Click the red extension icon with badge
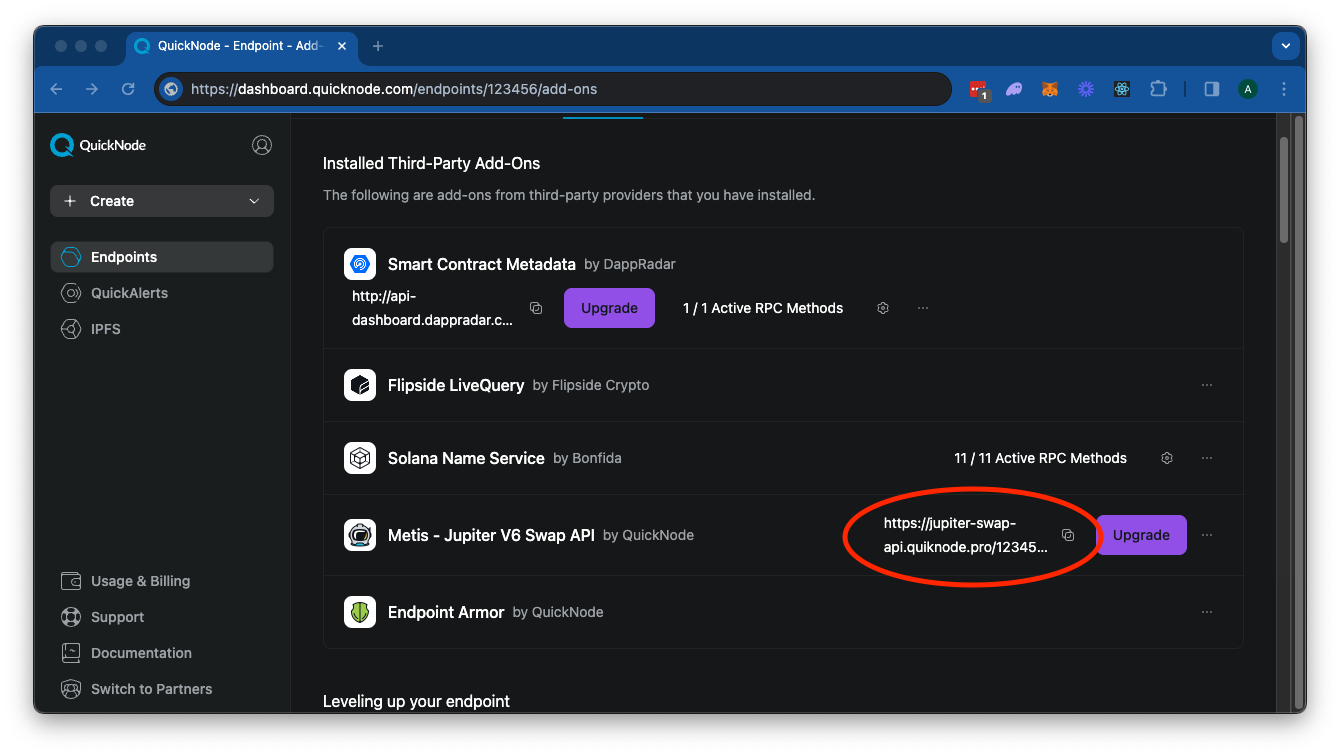The width and height of the screenshot is (1340, 755). (978, 90)
